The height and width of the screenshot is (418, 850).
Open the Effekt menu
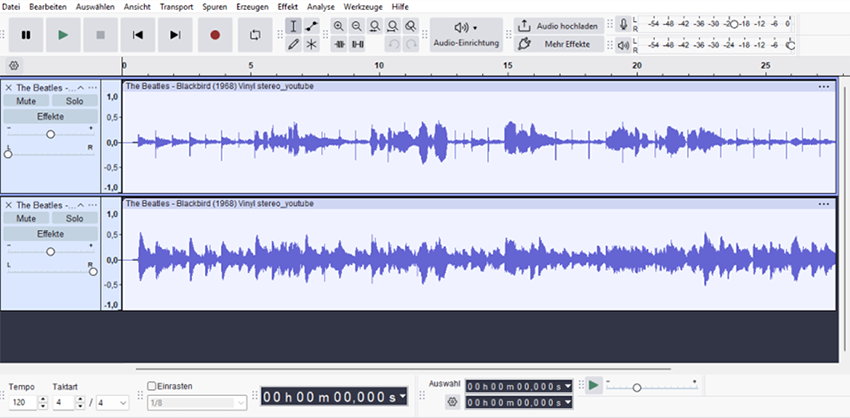288,7
